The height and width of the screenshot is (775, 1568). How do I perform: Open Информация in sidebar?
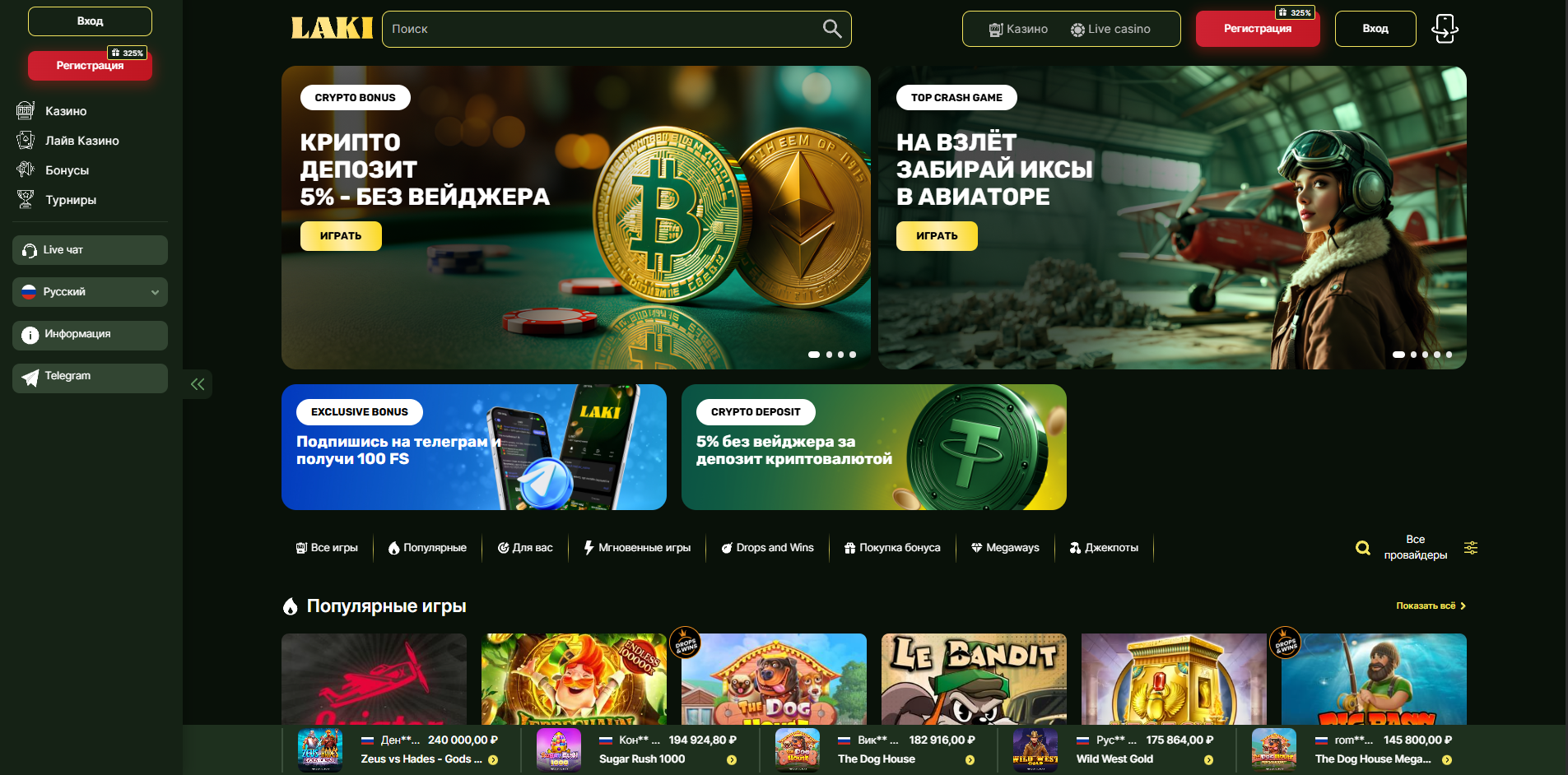(x=90, y=335)
